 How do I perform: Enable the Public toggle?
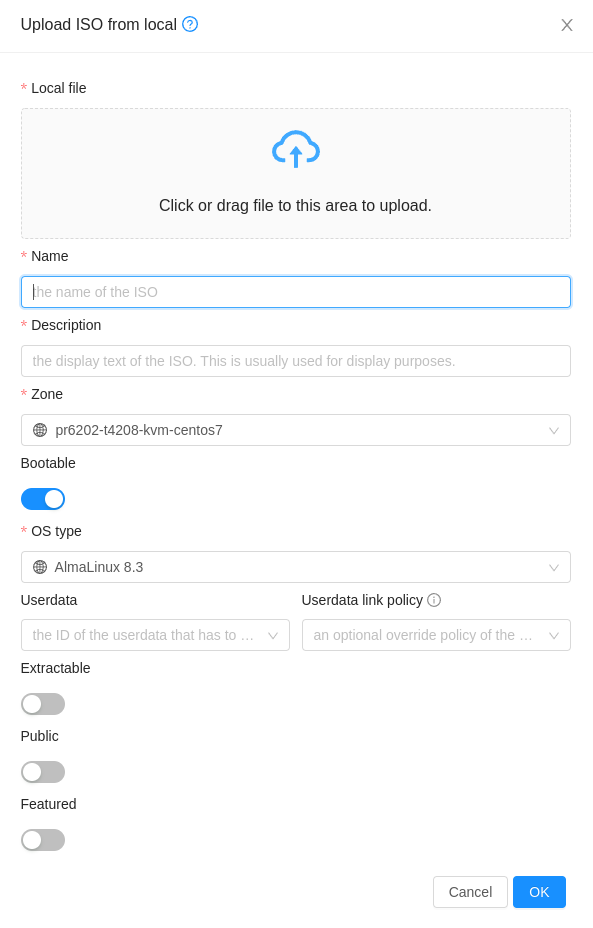pyautogui.click(x=43, y=771)
